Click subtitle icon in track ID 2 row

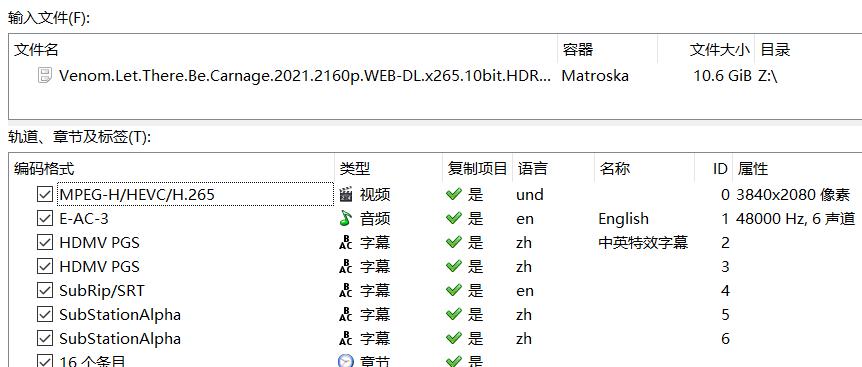click(345, 242)
